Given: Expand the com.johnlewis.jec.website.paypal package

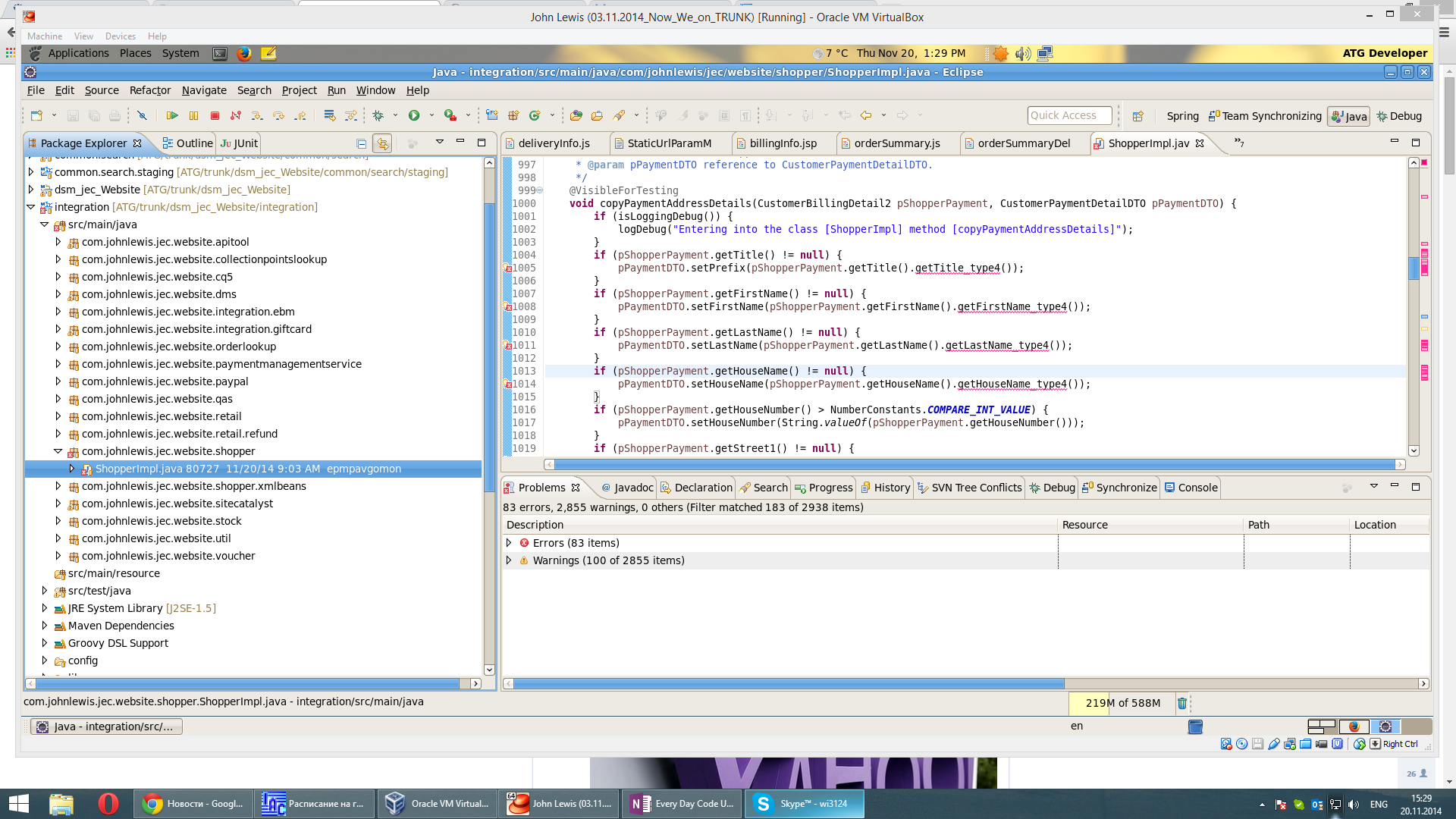Looking at the screenshot, I should tap(58, 381).
